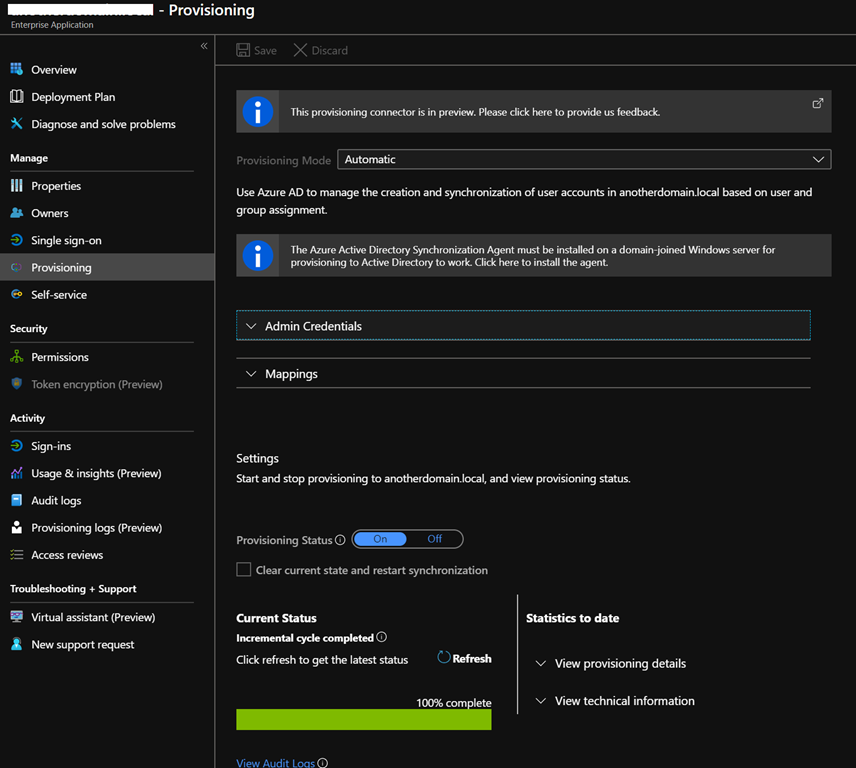Open the Provisioning Mode dropdown
This screenshot has width=856, height=768.
(584, 159)
